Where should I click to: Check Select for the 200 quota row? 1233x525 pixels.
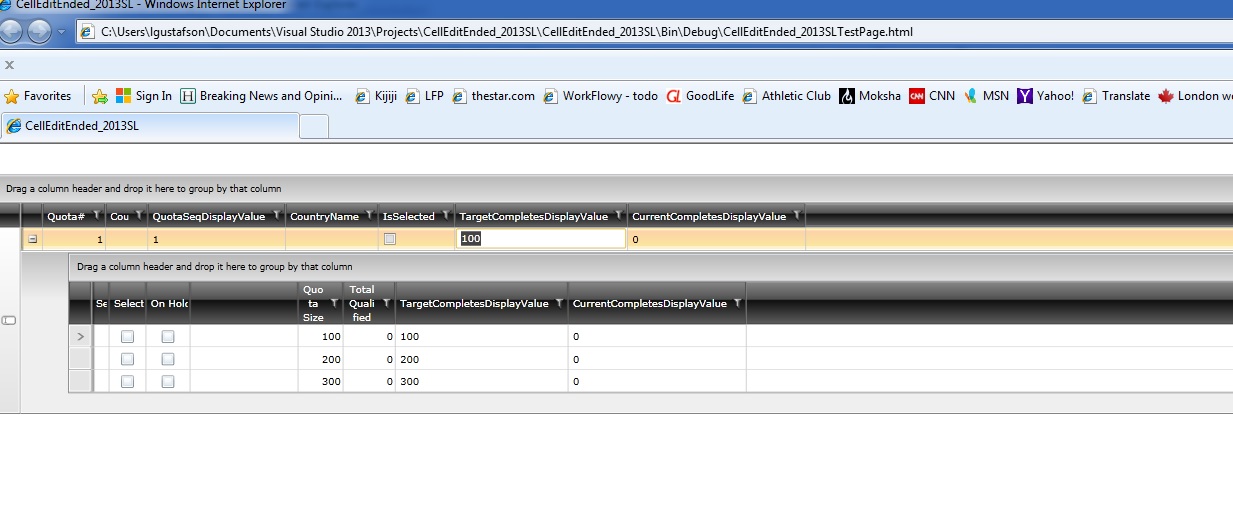[127, 359]
